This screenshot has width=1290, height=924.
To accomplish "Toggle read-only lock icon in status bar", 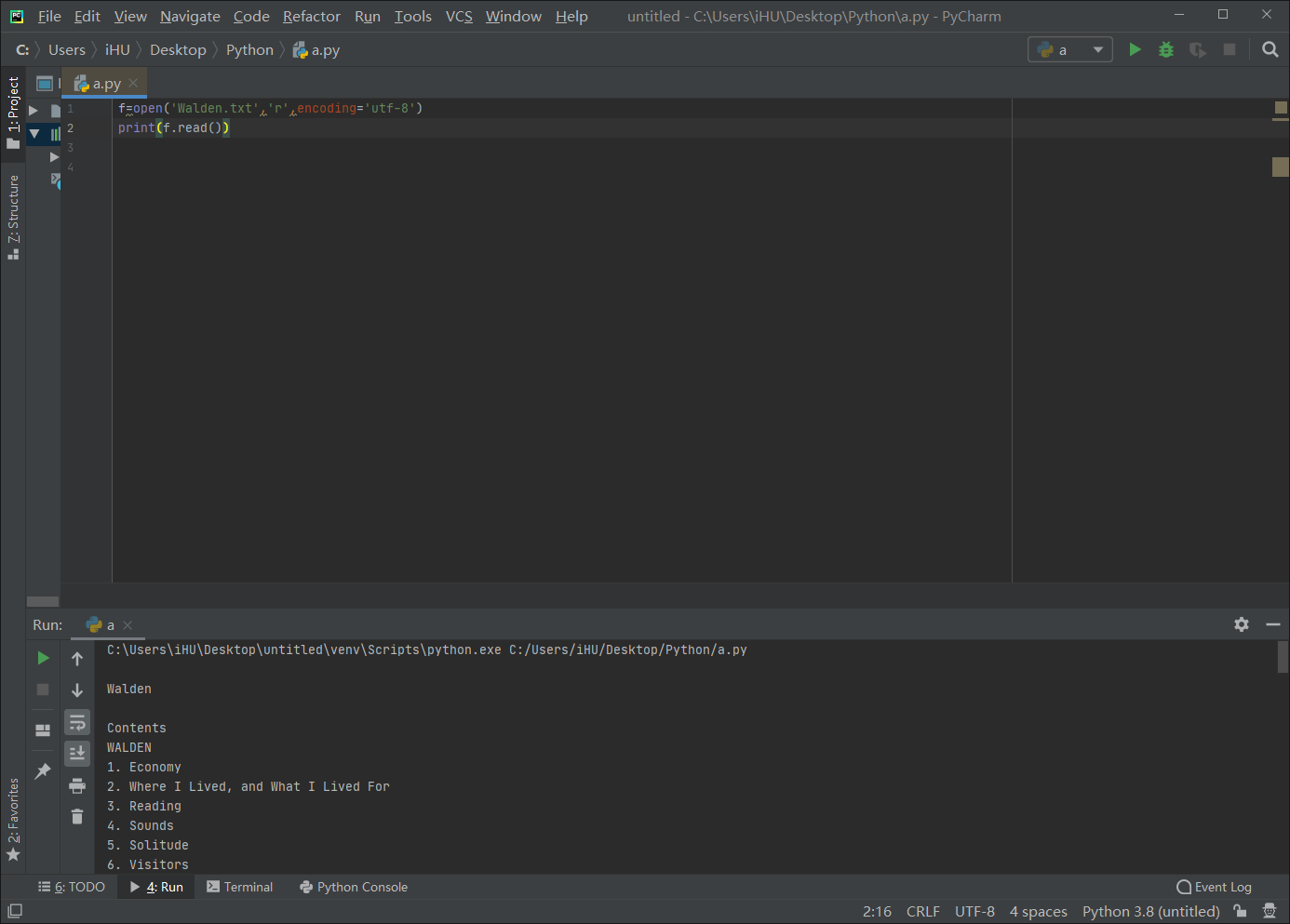I will [1240, 911].
